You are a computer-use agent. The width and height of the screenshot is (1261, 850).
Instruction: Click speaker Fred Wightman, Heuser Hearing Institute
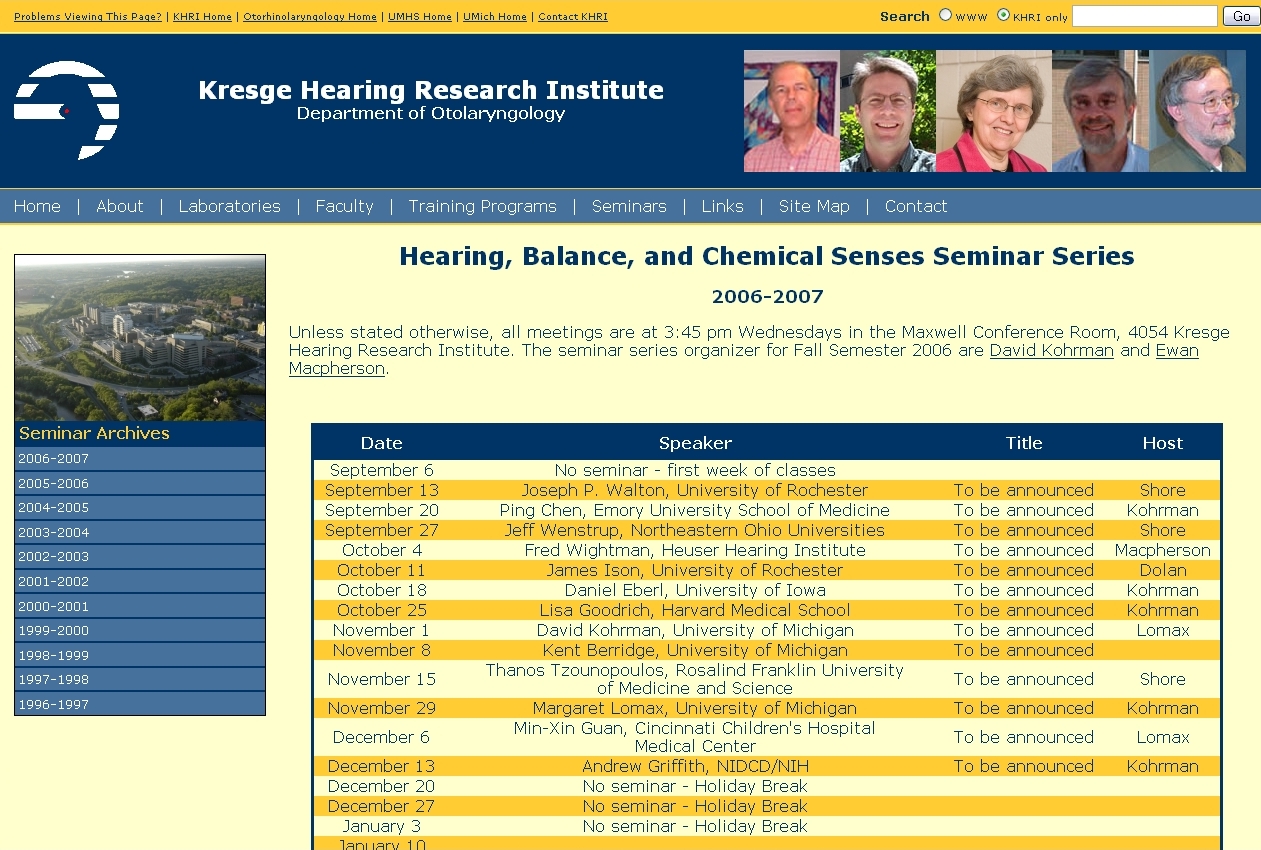tap(695, 550)
